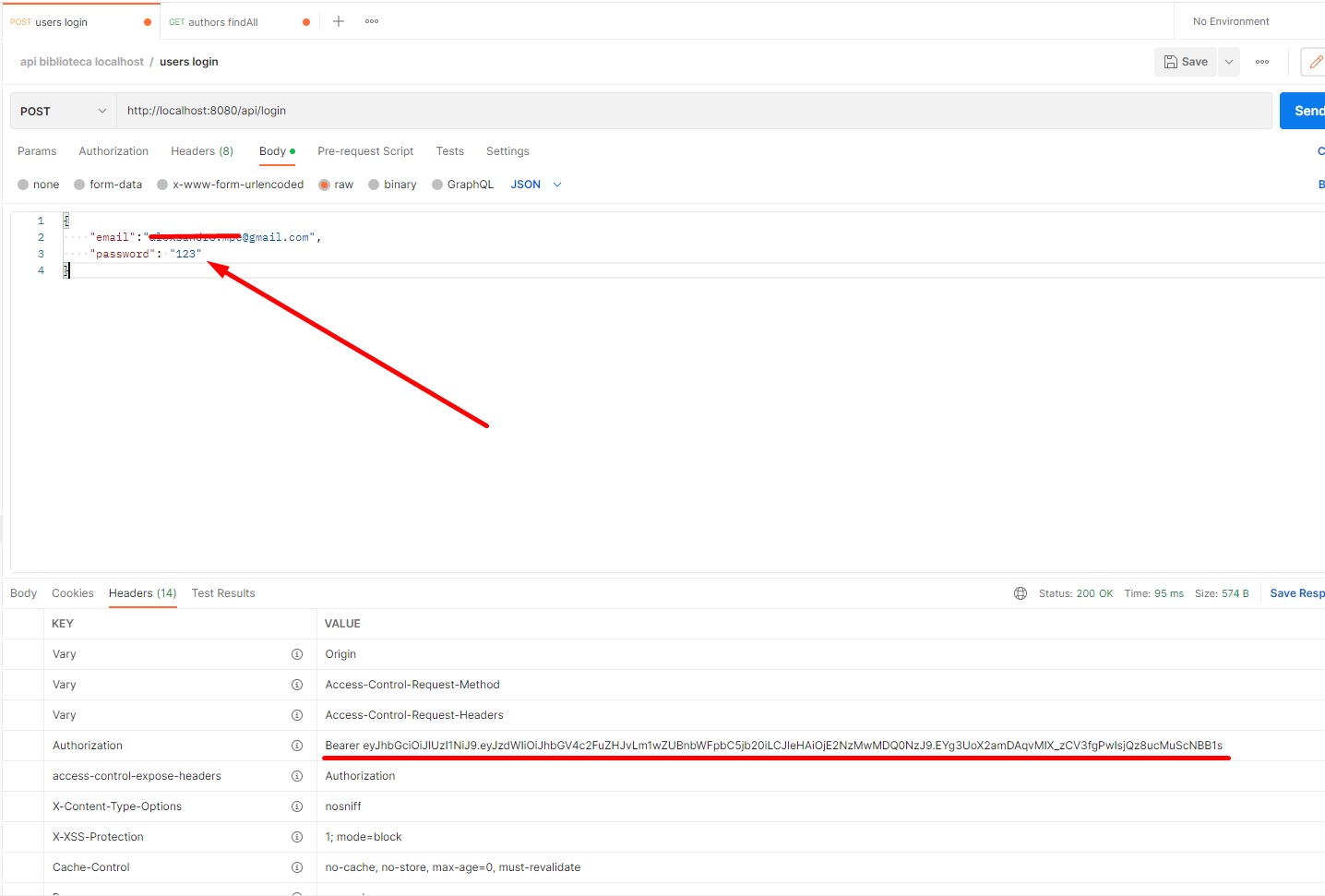1325x896 pixels.
Task: Open the Headers (8) request tab
Action: (202, 151)
